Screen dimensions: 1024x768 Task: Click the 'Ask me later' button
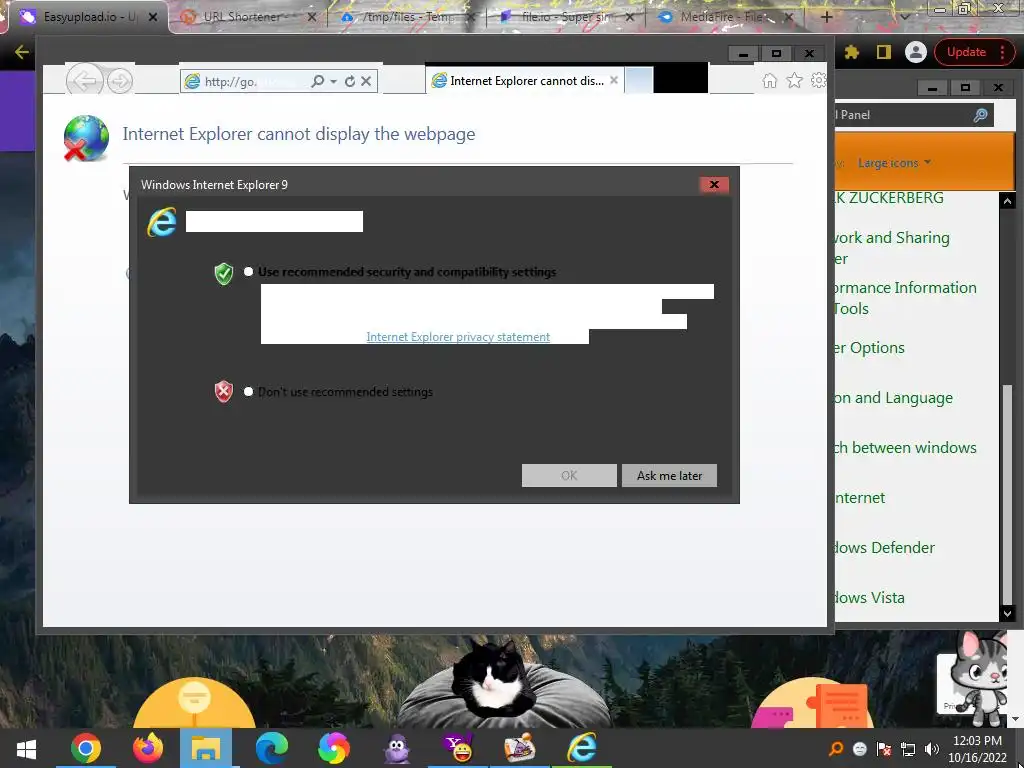pos(669,475)
